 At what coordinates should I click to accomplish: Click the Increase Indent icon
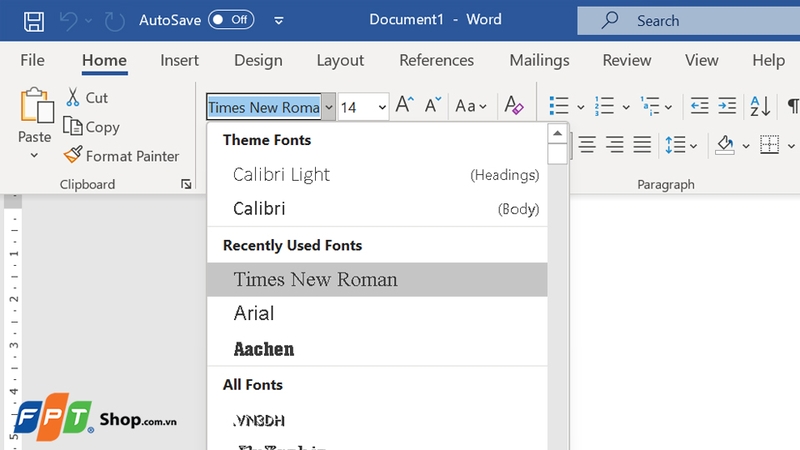(x=727, y=106)
